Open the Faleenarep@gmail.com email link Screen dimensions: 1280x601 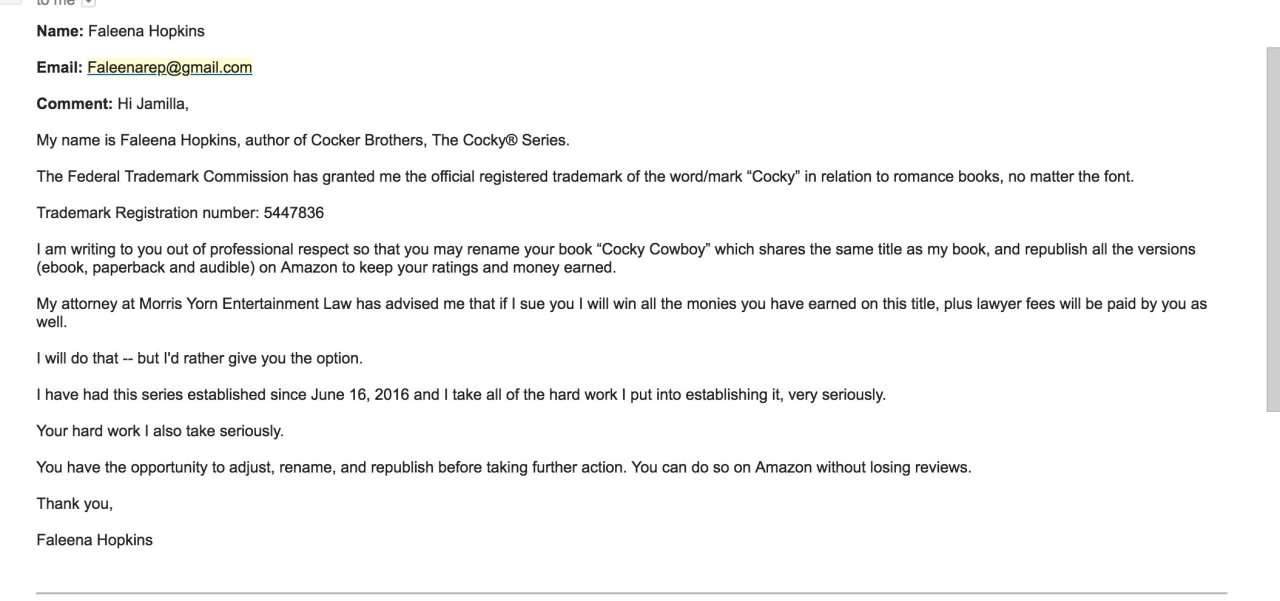click(170, 68)
